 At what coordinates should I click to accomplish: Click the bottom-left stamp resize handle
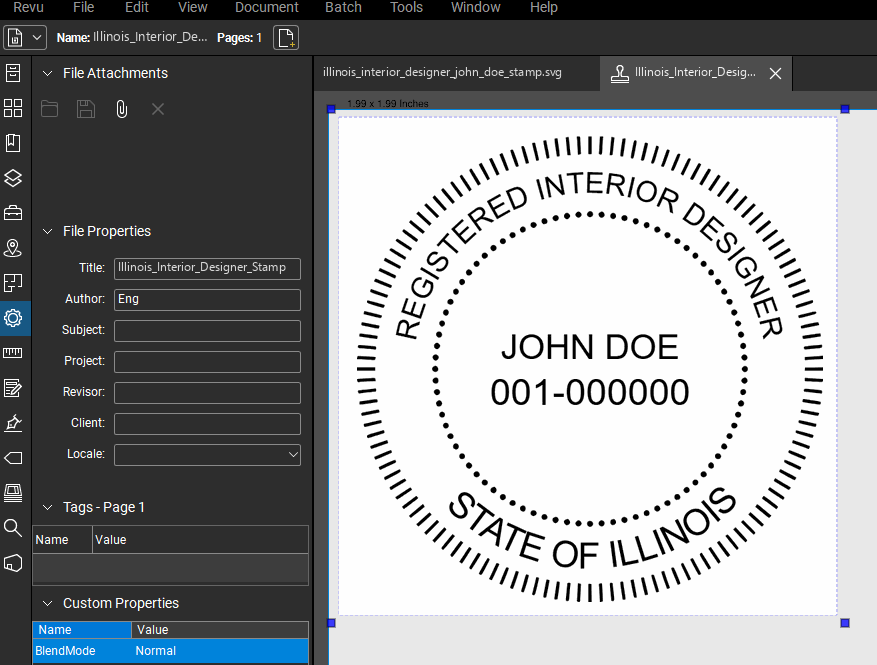(x=331, y=623)
